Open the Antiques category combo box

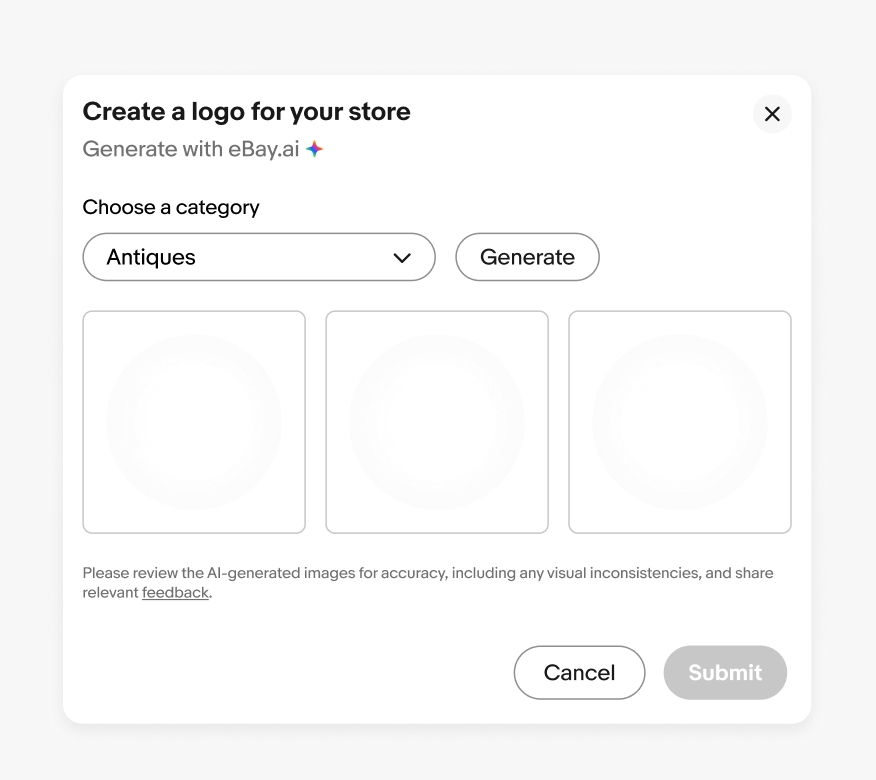(x=258, y=257)
